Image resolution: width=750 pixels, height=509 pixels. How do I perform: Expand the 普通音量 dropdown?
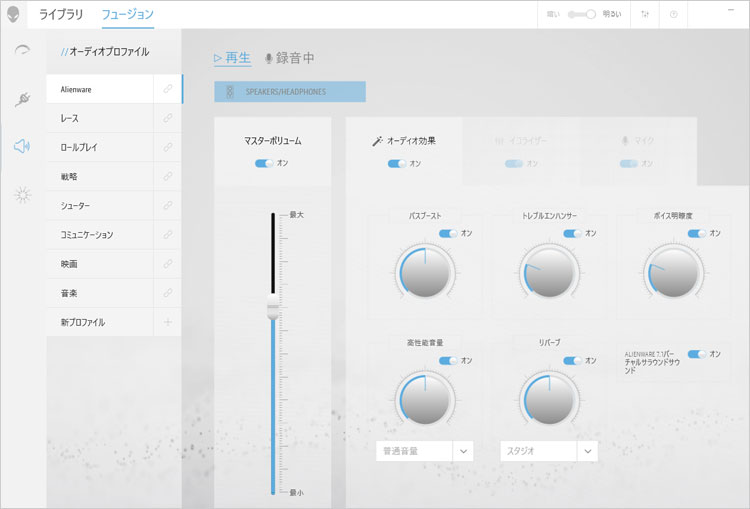click(x=463, y=451)
